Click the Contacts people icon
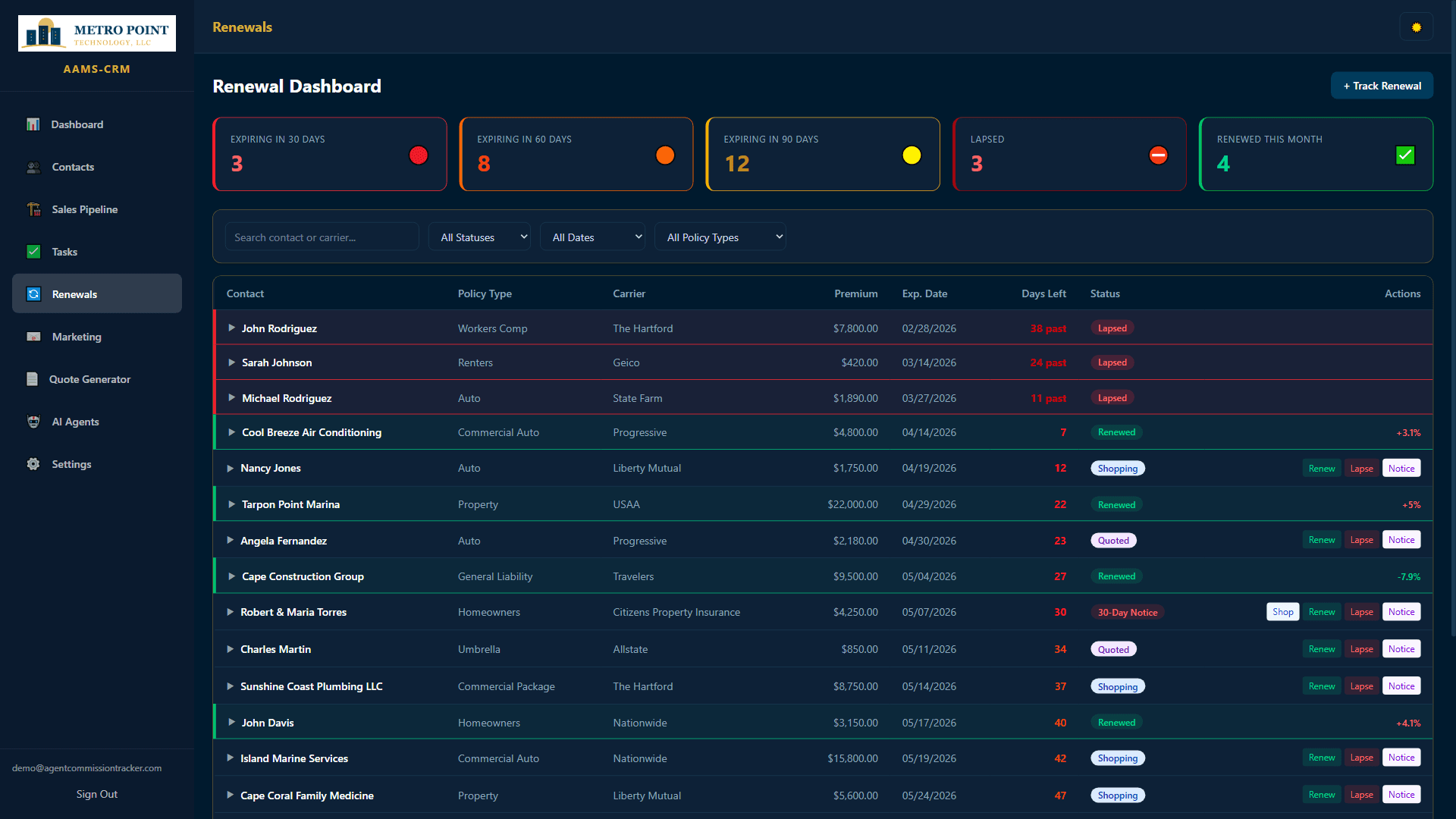Image resolution: width=1456 pixels, height=819 pixels. (x=33, y=167)
